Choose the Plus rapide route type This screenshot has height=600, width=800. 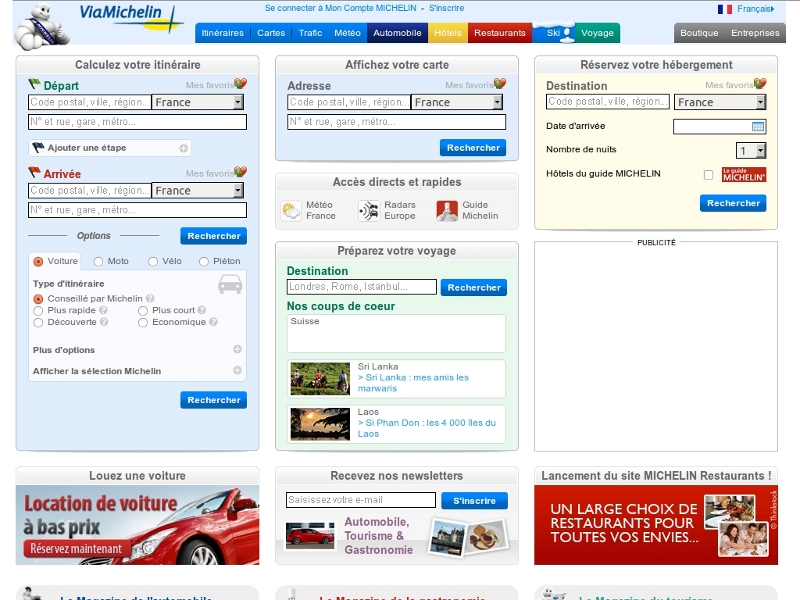pyautogui.click(x=38, y=310)
